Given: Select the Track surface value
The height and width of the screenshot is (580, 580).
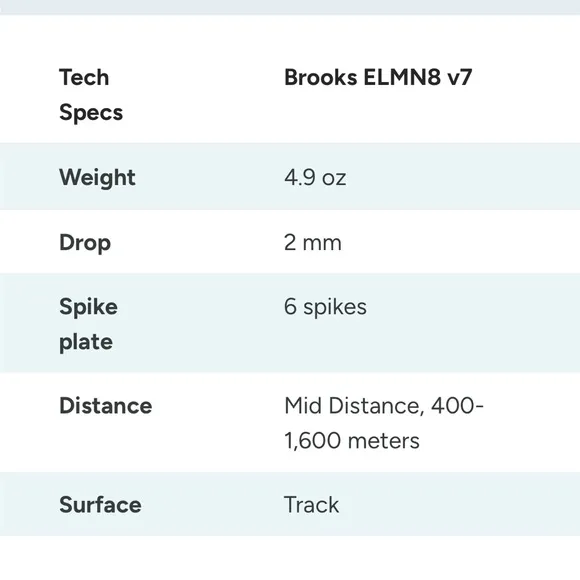Looking at the screenshot, I should click(311, 505).
